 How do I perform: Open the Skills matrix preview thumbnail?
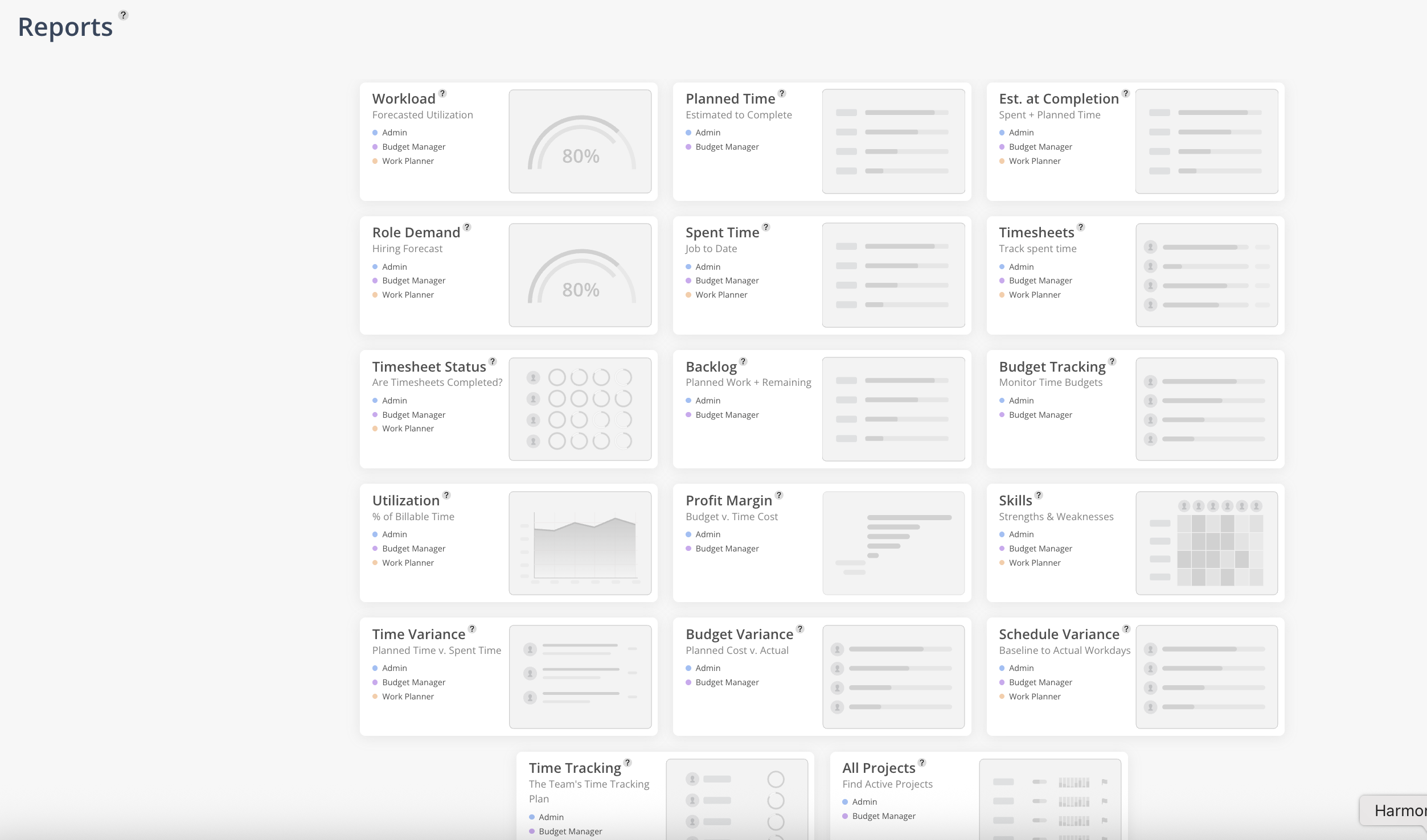(x=1206, y=543)
